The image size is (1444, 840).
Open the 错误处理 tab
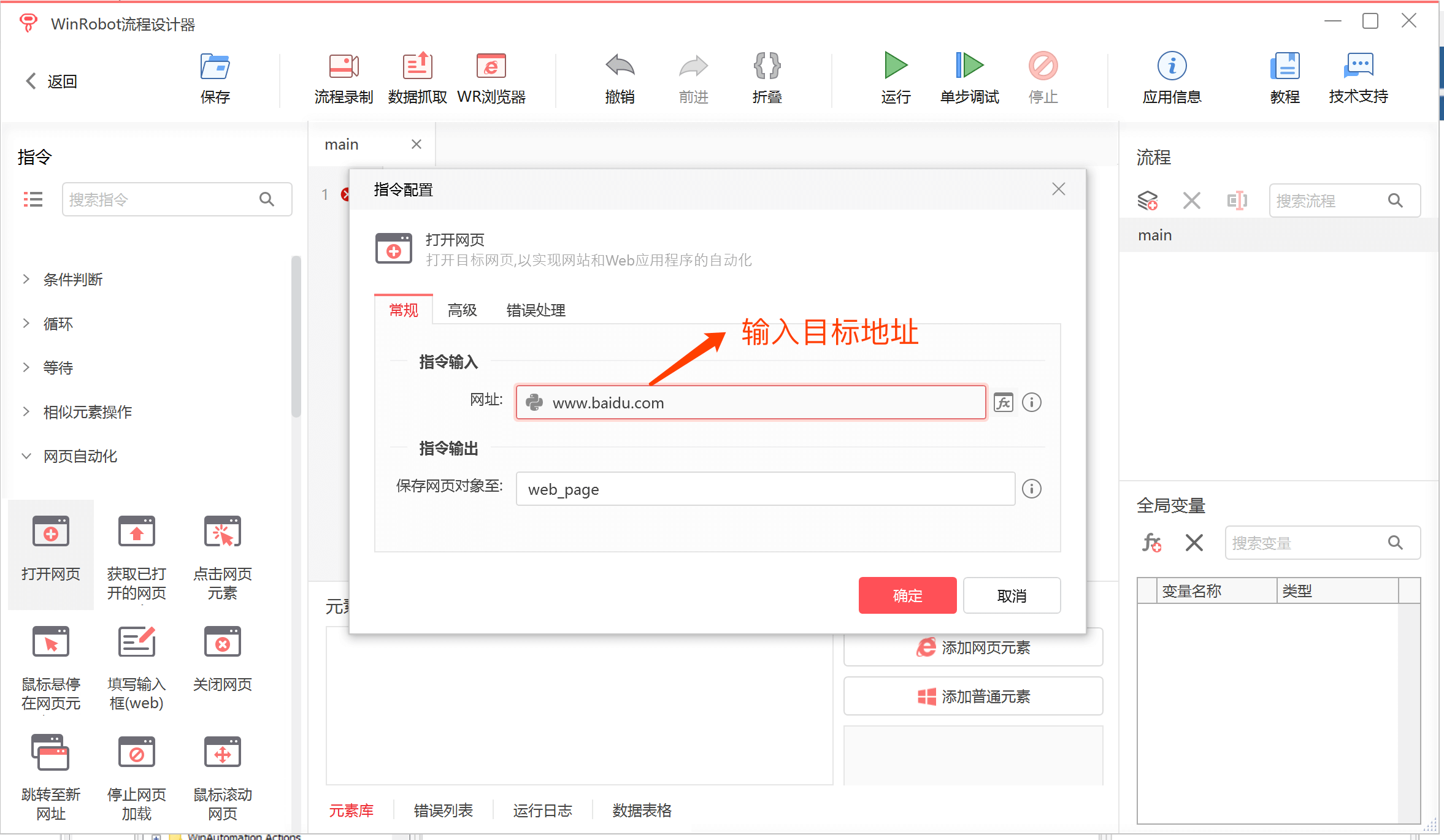(536, 310)
